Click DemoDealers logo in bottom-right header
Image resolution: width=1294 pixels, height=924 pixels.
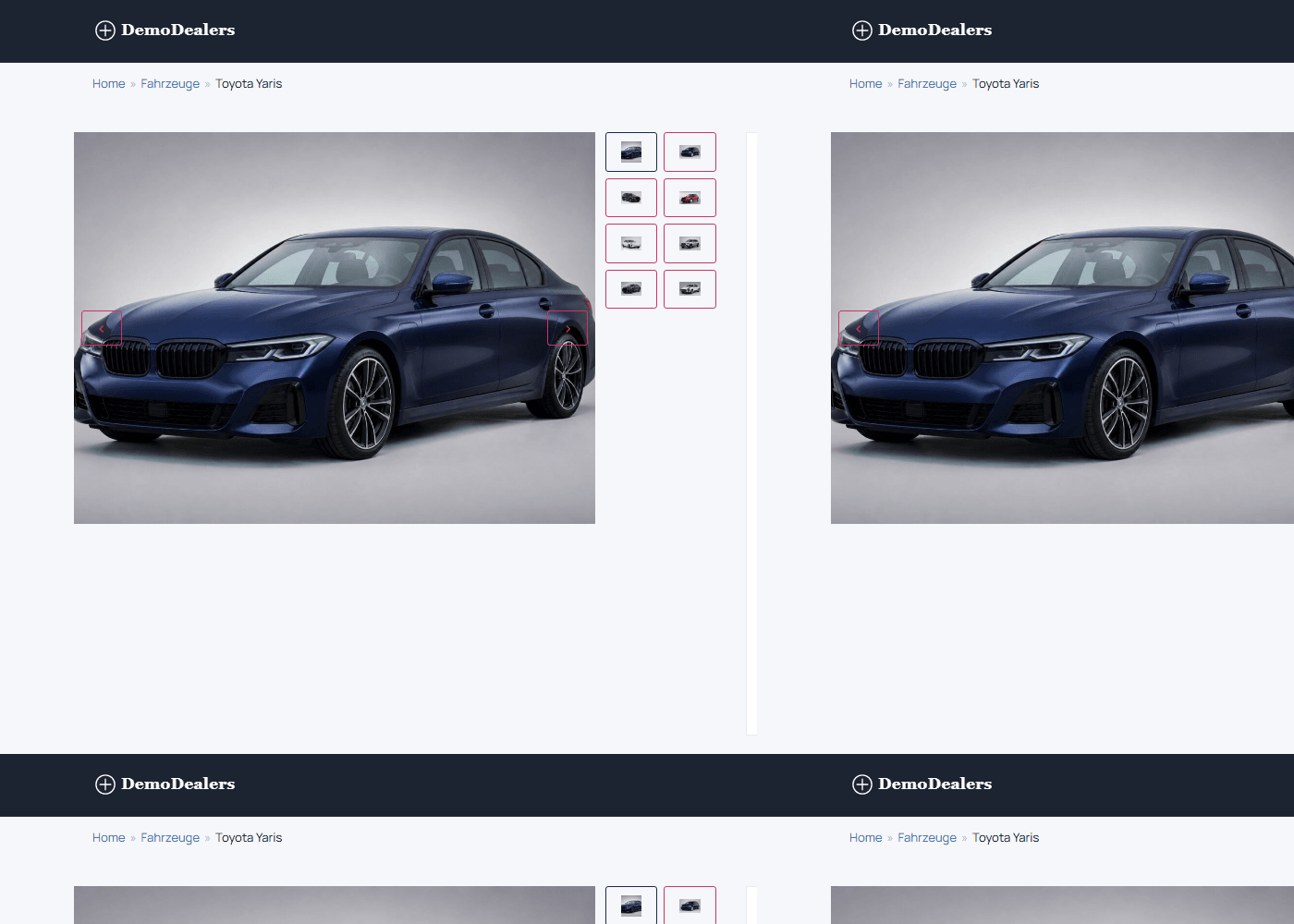(x=922, y=784)
